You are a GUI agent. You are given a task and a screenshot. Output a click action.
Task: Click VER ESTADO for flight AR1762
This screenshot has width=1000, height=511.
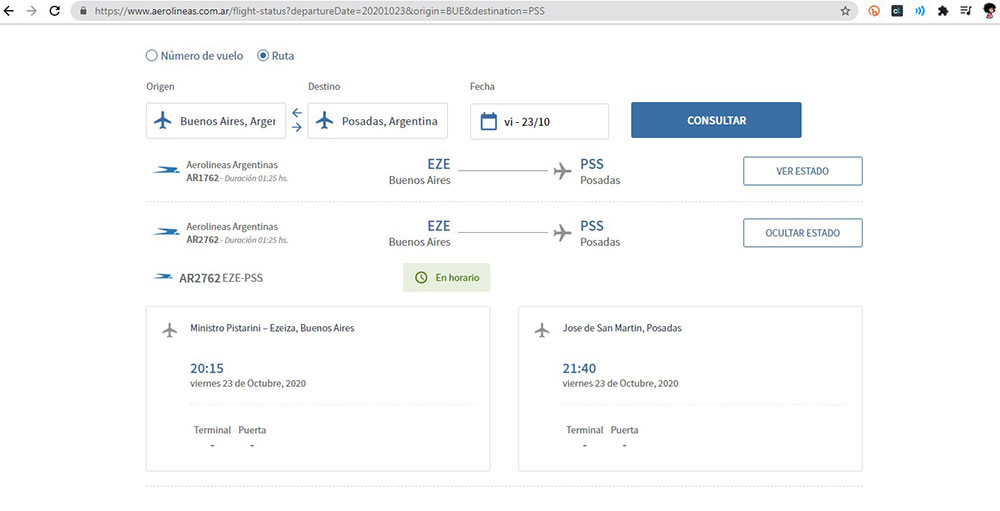pos(802,171)
